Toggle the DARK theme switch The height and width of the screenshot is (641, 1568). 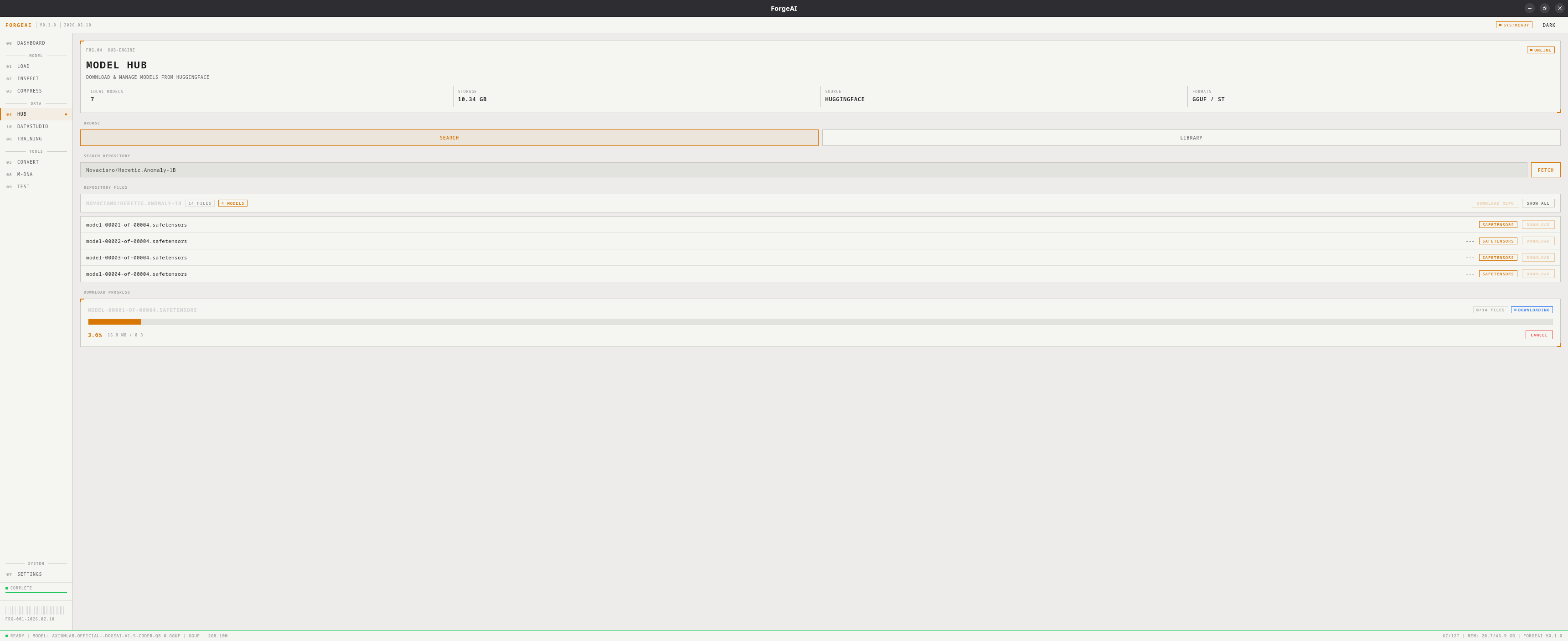pos(1548,25)
